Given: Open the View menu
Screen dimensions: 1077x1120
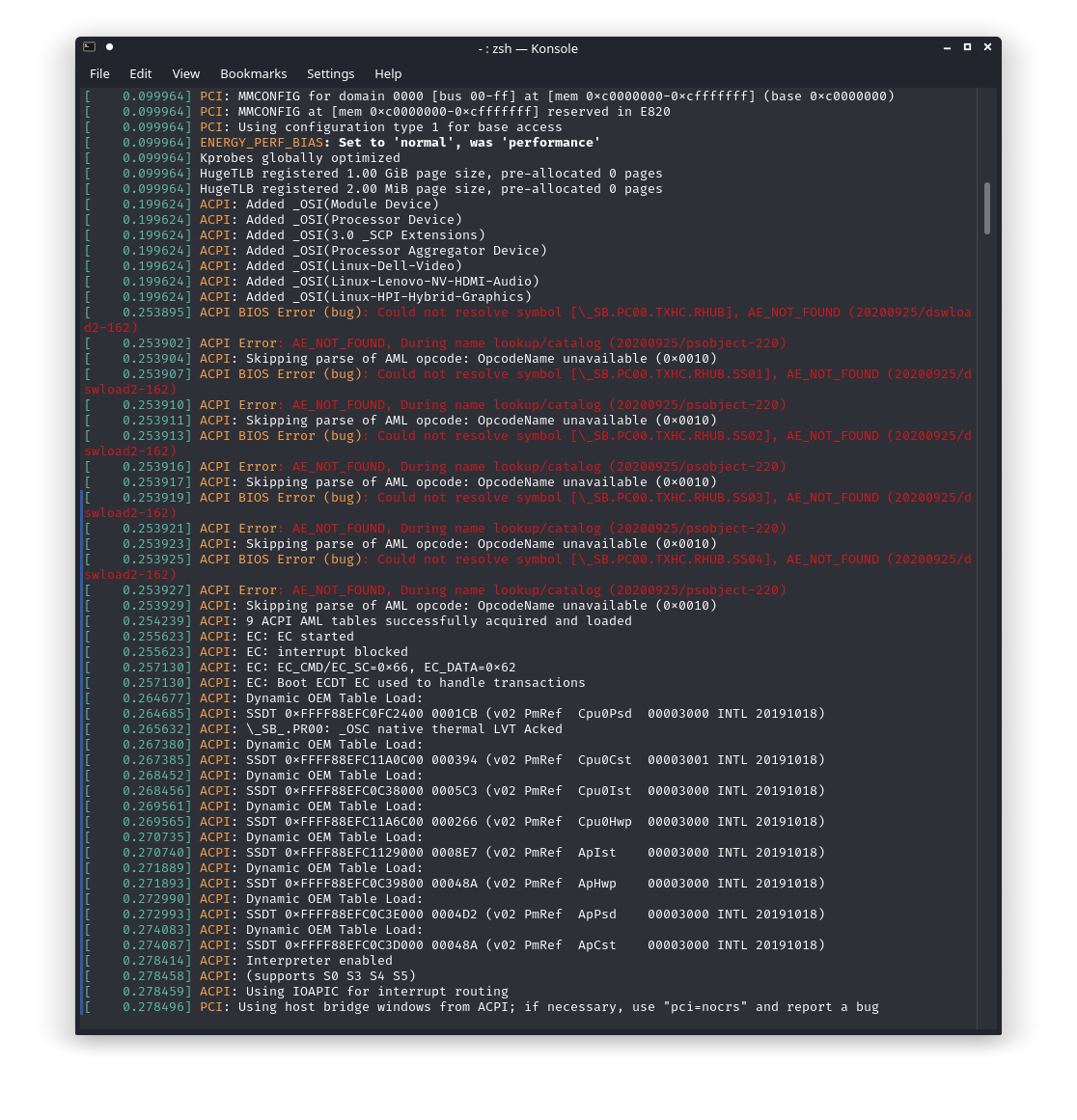Looking at the screenshot, I should (186, 73).
